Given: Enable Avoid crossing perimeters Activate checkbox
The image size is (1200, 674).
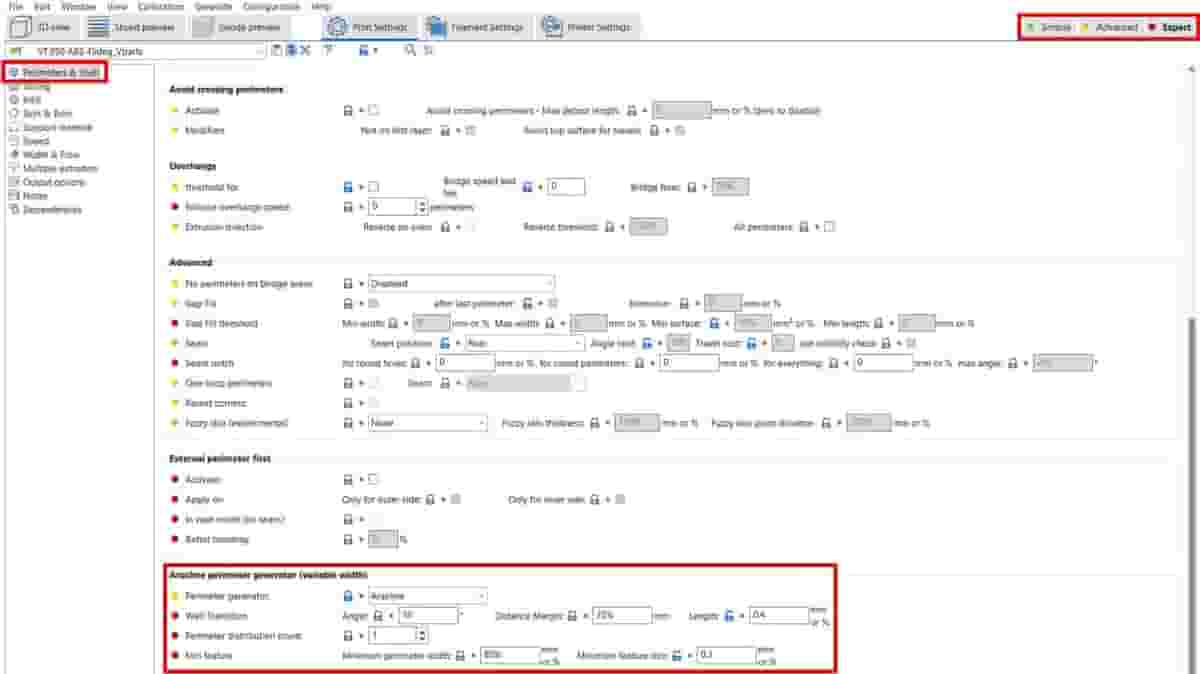Looking at the screenshot, I should (373, 110).
